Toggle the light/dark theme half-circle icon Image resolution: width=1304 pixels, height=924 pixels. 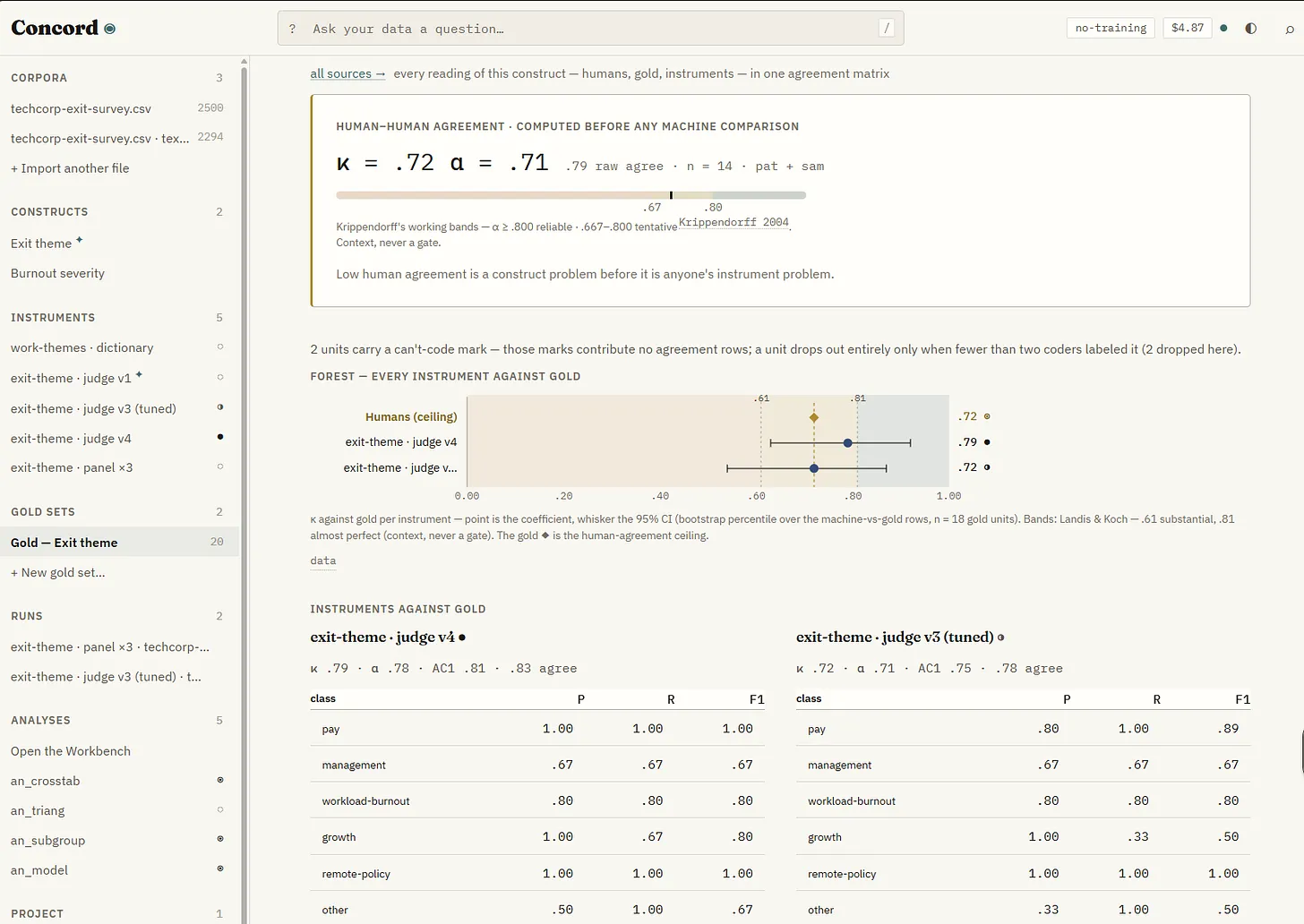1251,29
